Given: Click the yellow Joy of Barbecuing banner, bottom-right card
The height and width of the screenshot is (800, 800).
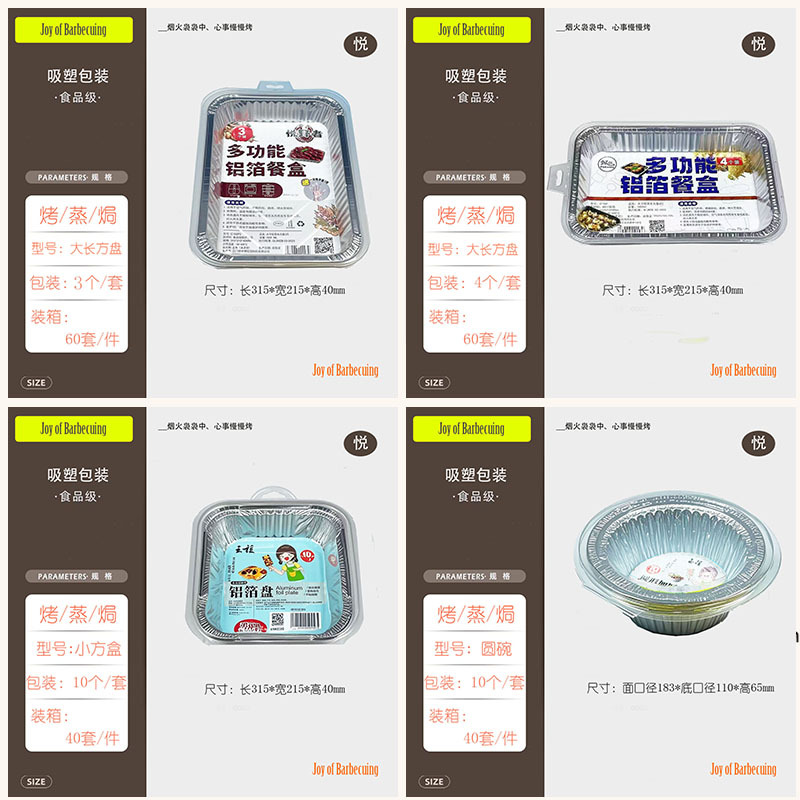Looking at the screenshot, I should coord(472,429).
